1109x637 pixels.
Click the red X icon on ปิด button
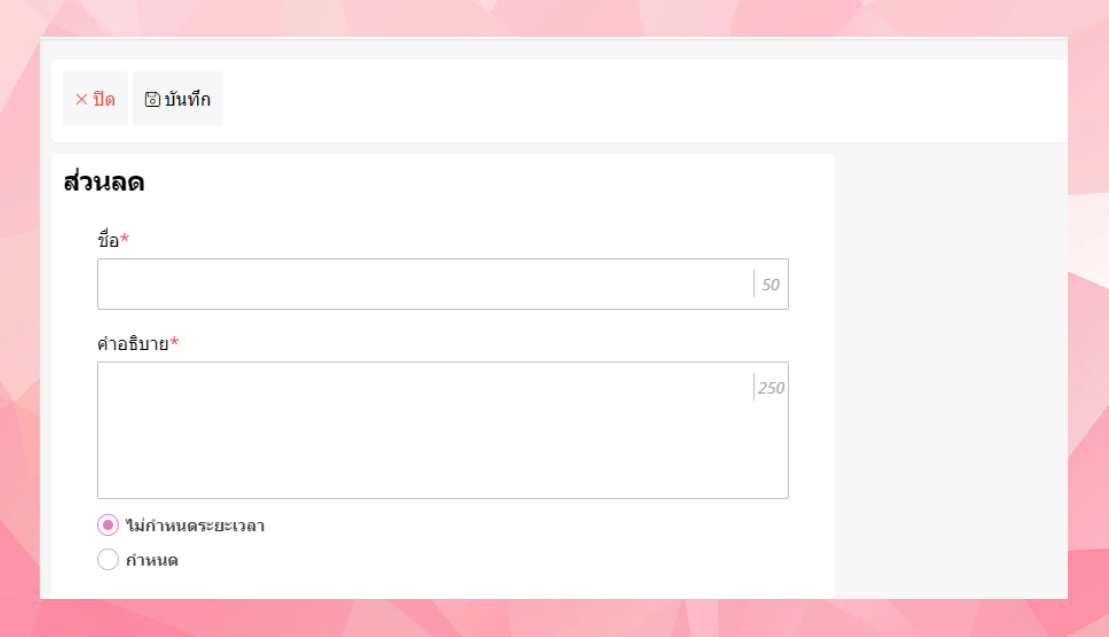[81, 100]
